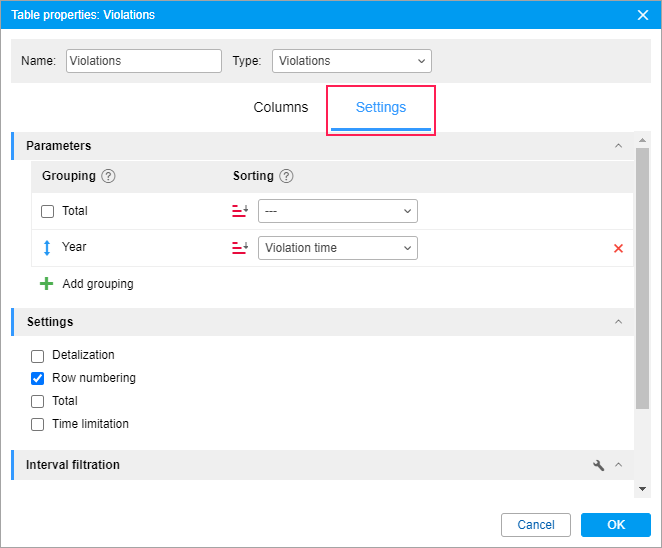Uncheck the Row numbering checkbox
Image resolution: width=662 pixels, height=548 pixels.
pos(38,379)
